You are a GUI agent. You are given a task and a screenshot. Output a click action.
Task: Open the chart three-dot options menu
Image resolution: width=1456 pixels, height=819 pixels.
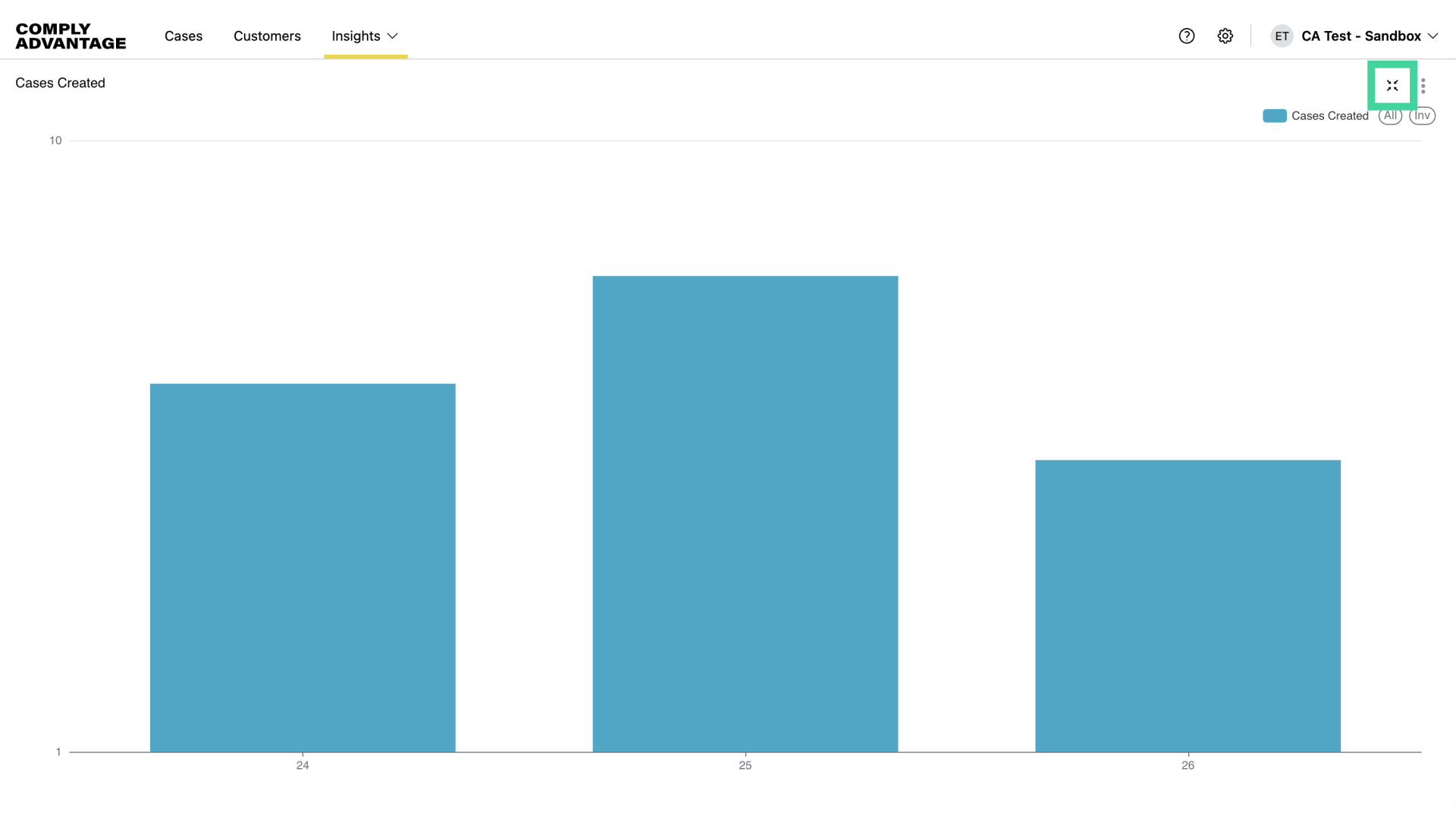[1423, 86]
